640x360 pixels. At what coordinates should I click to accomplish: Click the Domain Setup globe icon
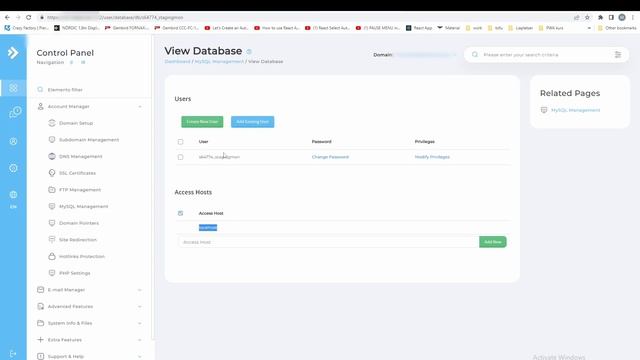click(52, 123)
